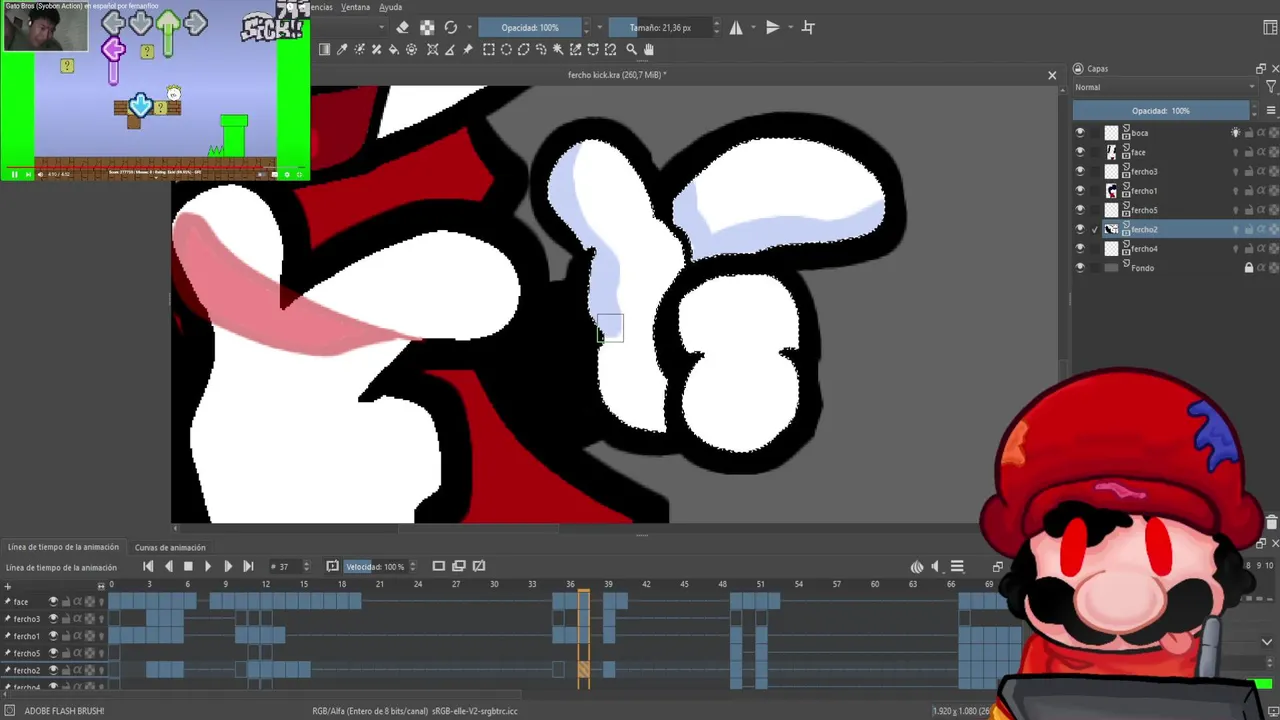Select the Zoom magnifier tool
The width and height of the screenshot is (1280, 720).
pyautogui.click(x=631, y=49)
